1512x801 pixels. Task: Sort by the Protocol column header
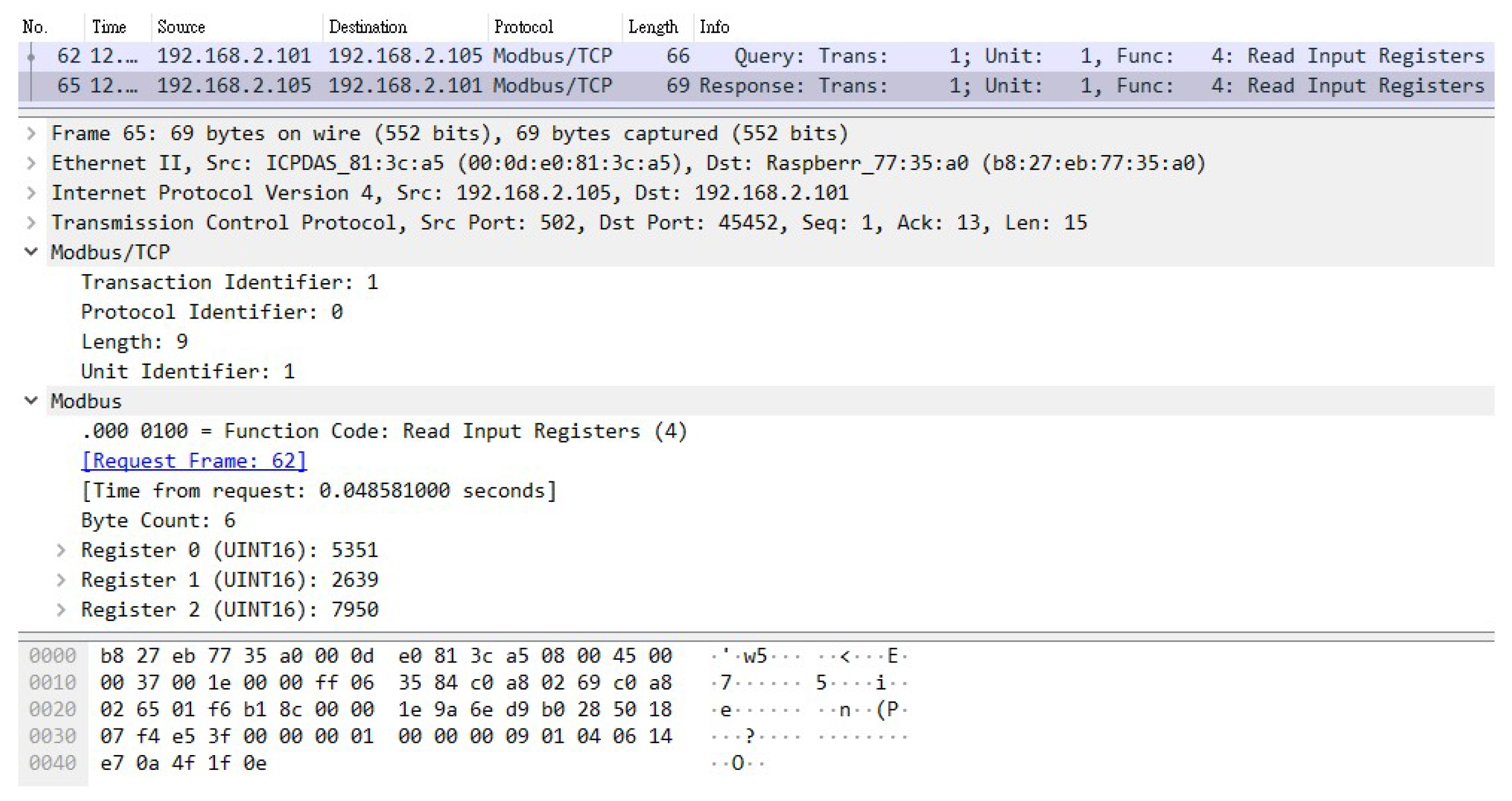point(523,27)
